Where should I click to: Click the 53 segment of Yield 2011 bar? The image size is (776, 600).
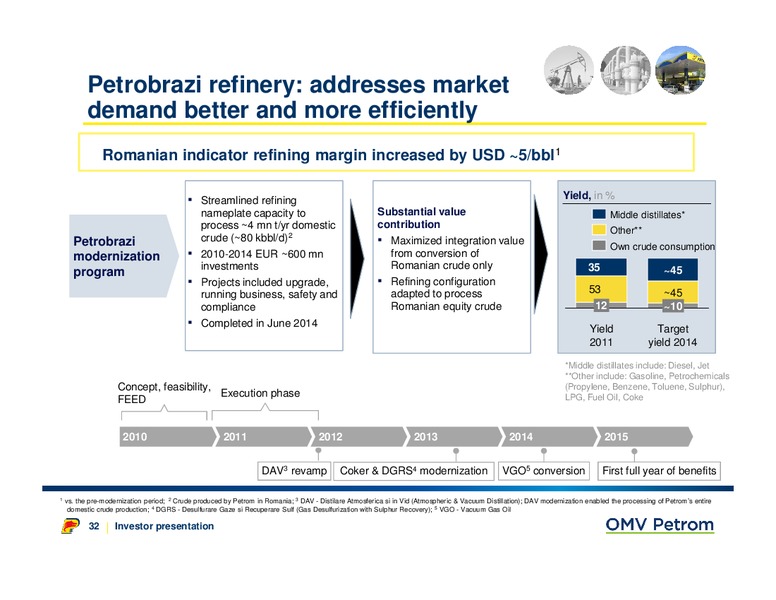point(601,290)
